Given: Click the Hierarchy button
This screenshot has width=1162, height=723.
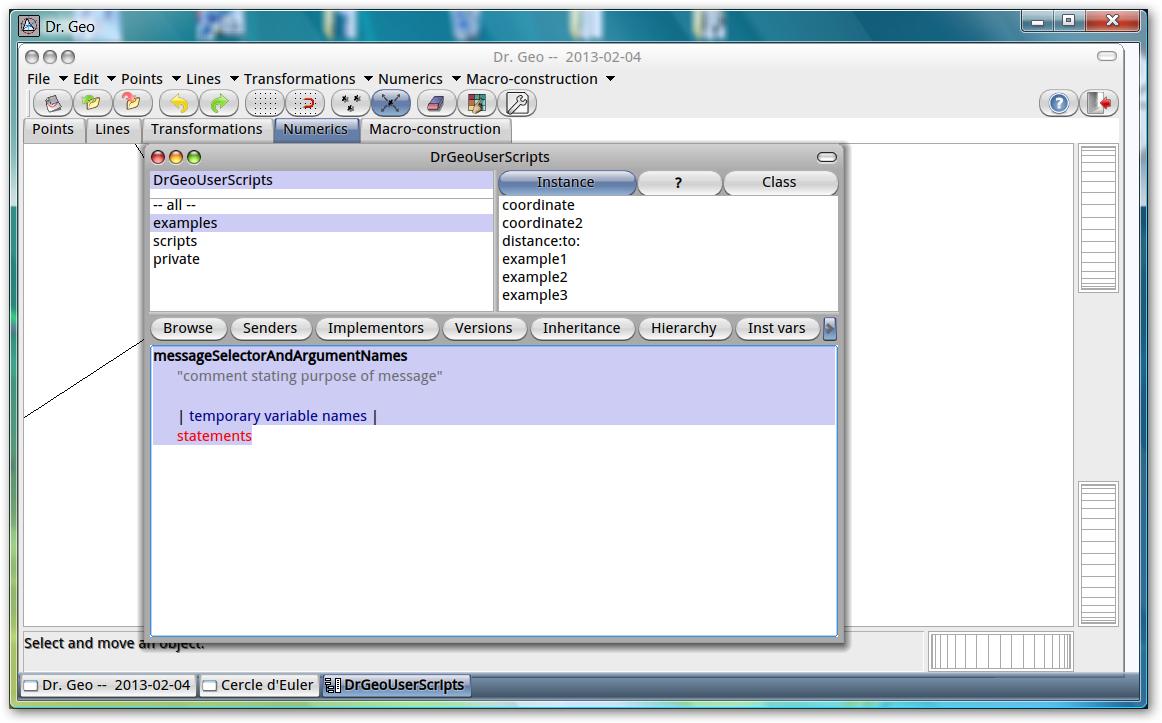Looking at the screenshot, I should click(684, 328).
